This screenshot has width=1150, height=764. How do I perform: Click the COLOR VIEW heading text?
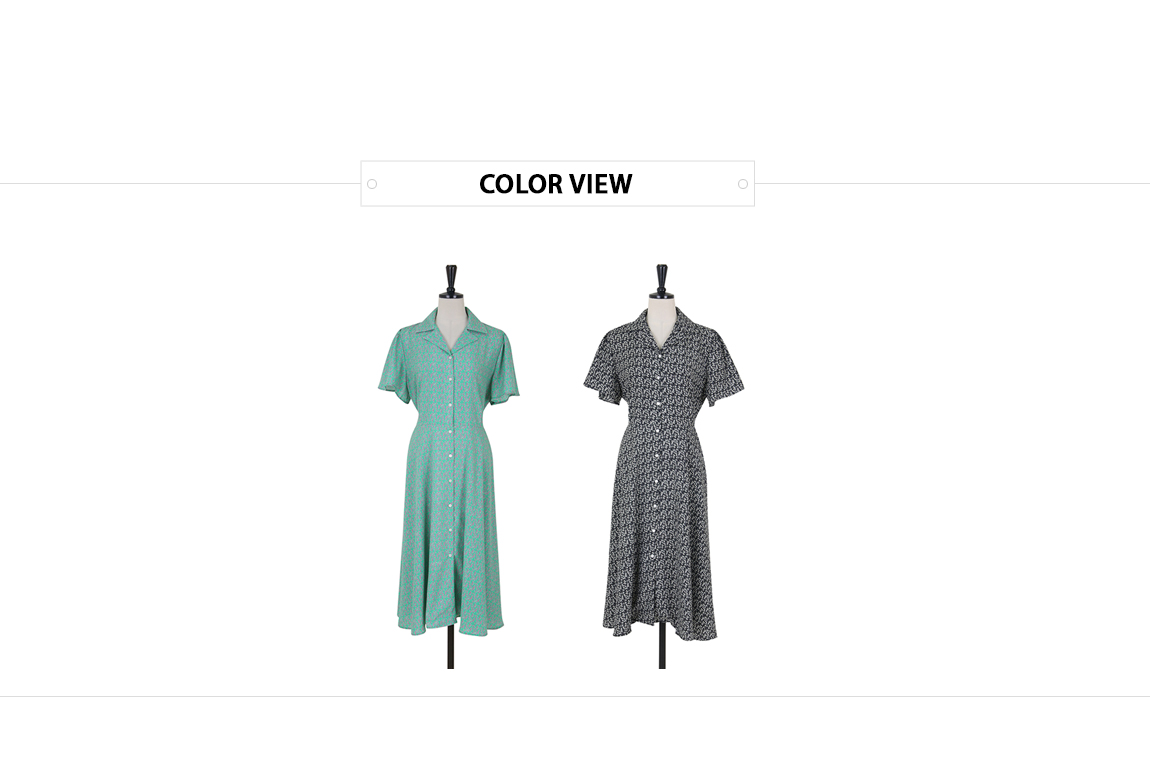555,184
